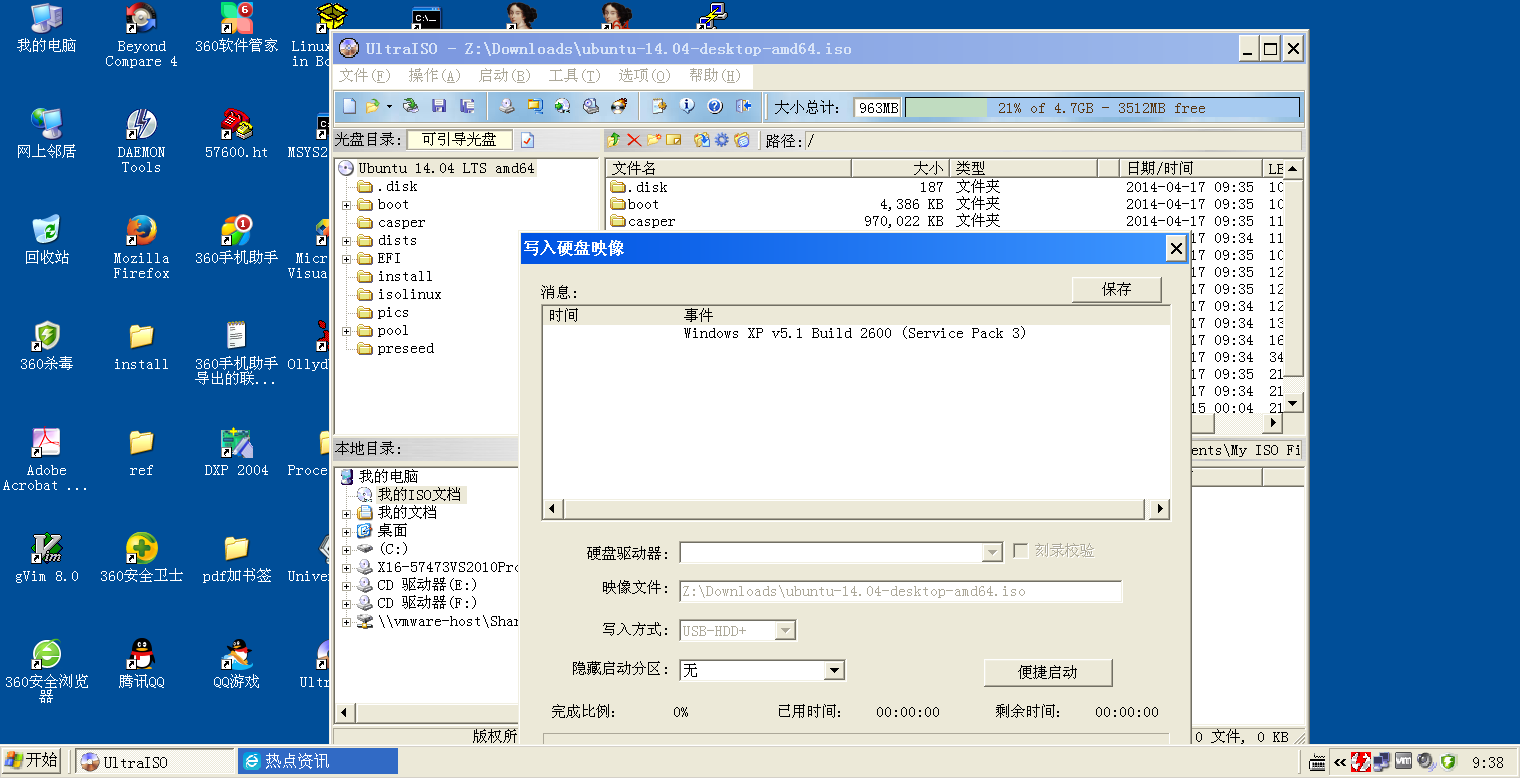Viewport: 1520px width, 778px height.
Task: Expand the 我的文档 tree node
Action: pyautogui.click(x=347, y=513)
